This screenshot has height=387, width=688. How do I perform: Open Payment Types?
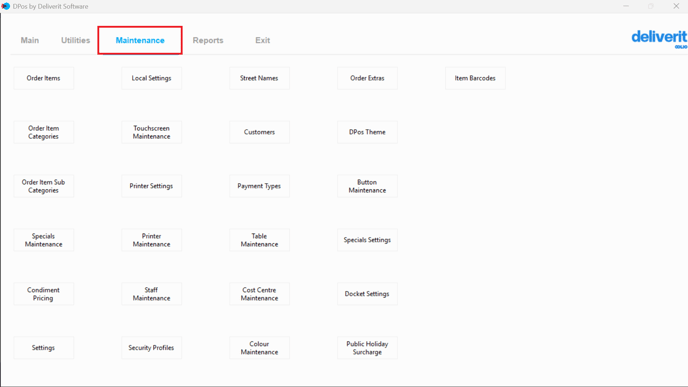pos(259,186)
